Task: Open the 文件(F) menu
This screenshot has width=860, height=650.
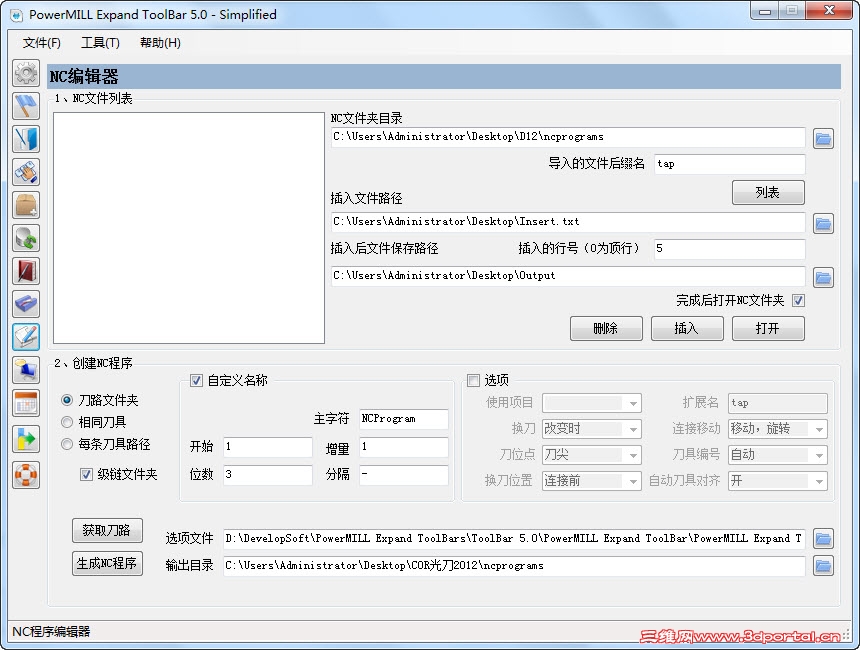Action: tap(42, 43)
